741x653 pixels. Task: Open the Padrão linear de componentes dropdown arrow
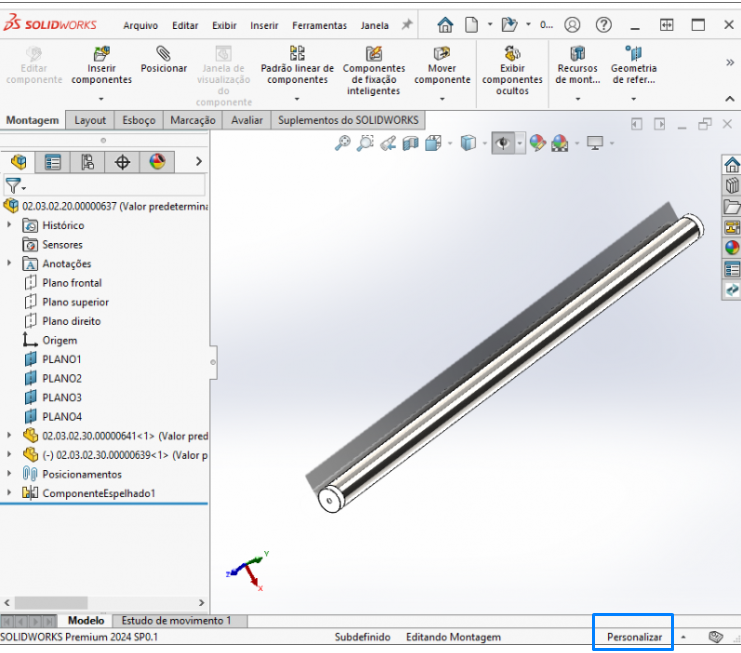[x=297, y=99]
